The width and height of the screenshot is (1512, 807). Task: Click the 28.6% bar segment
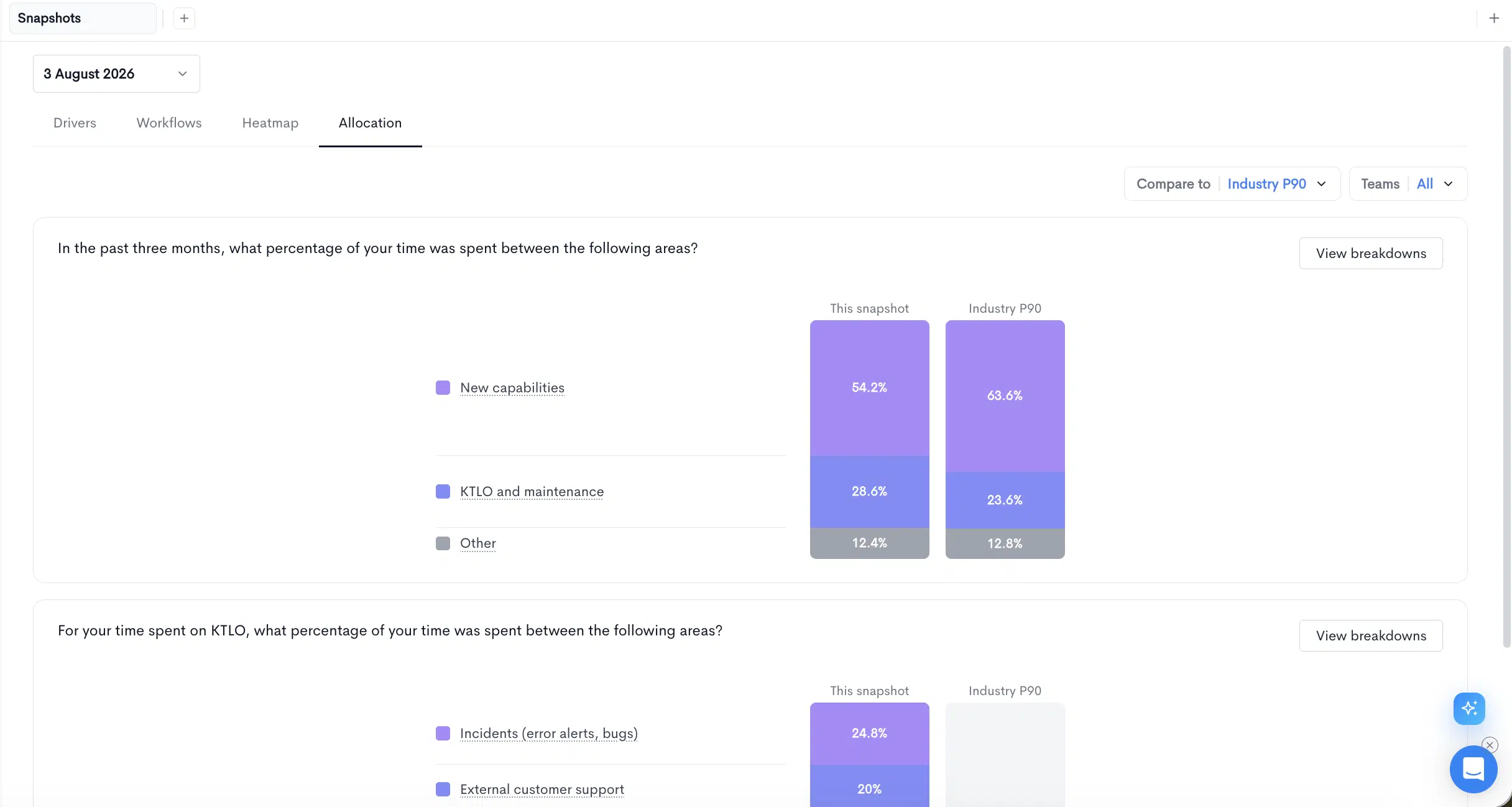[869, 492]
